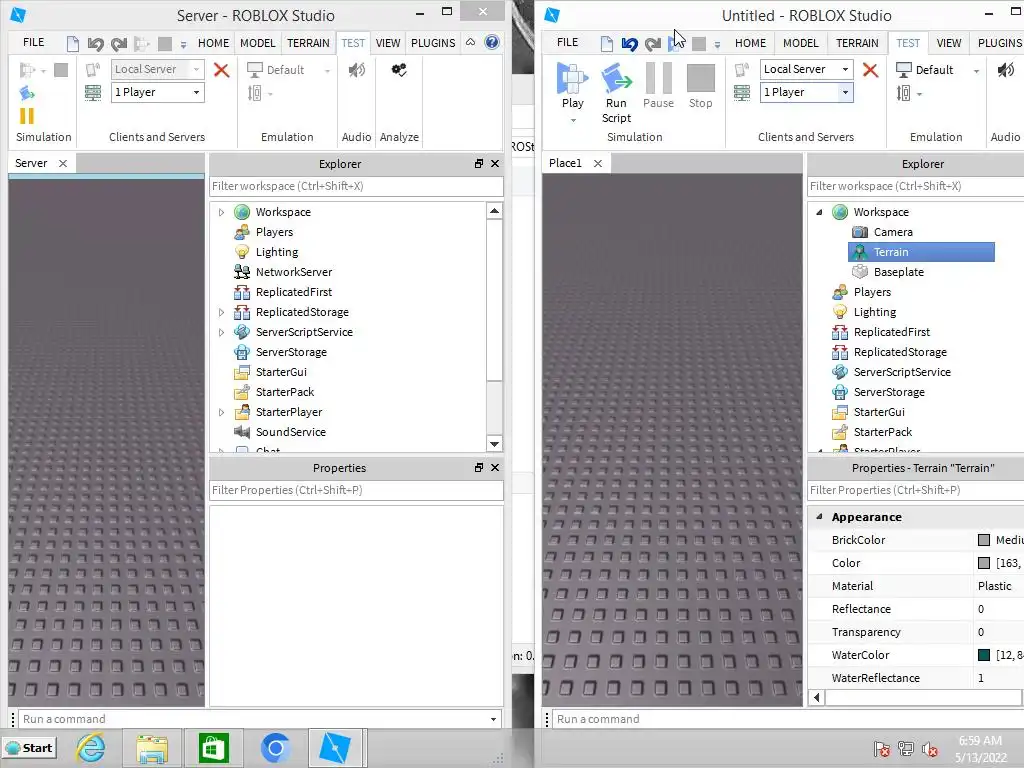Open the Play dropdown arrow under Play

point(573,120)
